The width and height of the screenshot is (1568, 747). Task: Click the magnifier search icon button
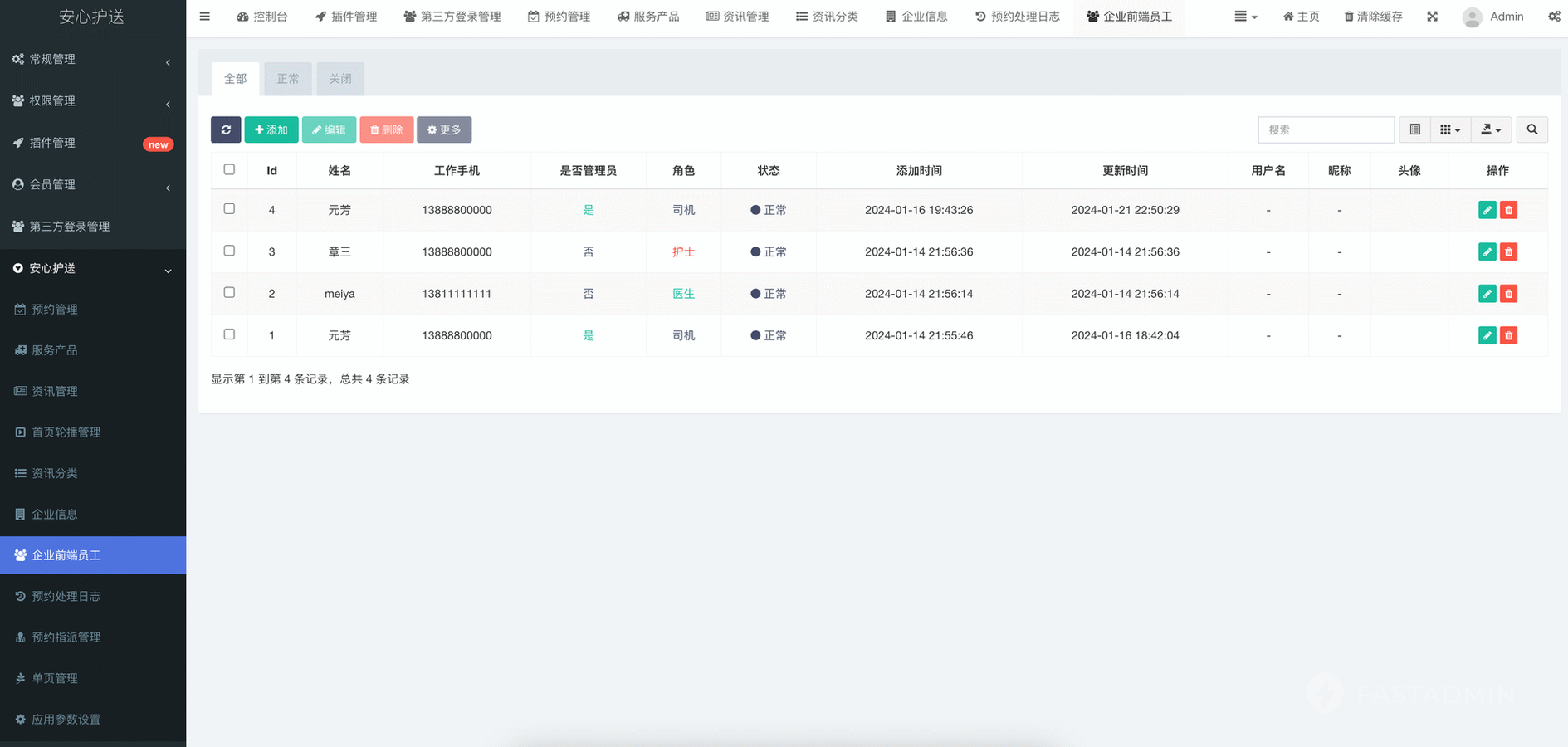[1531, 129]
